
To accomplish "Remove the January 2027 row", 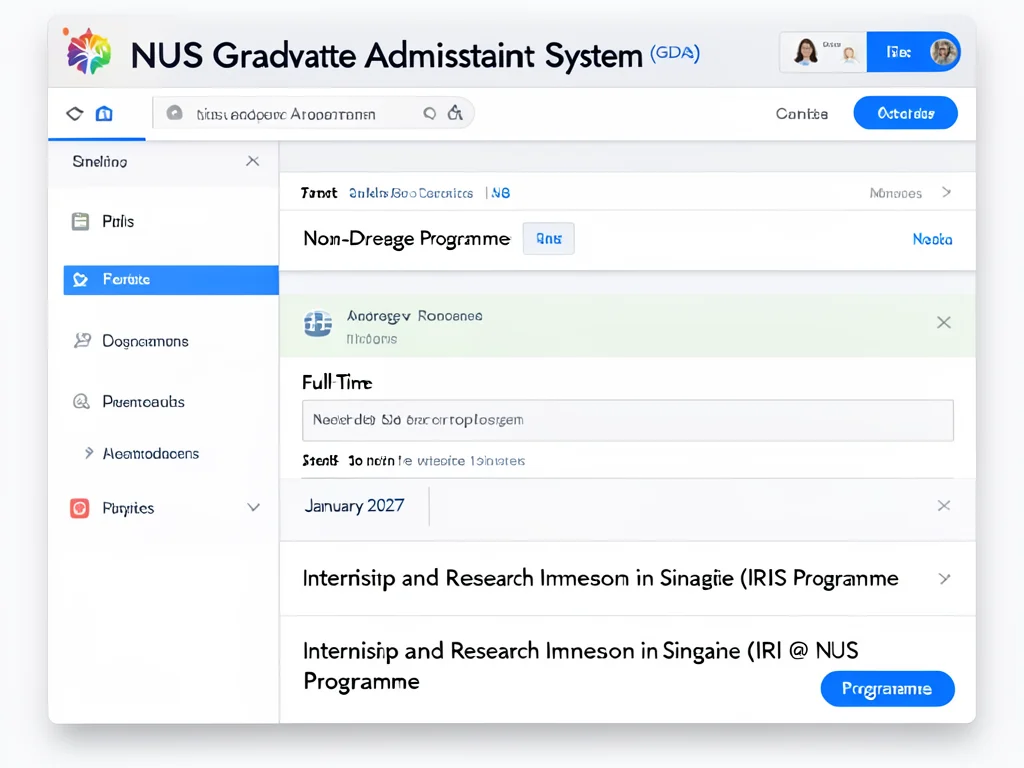I will [x=944, y=505].
